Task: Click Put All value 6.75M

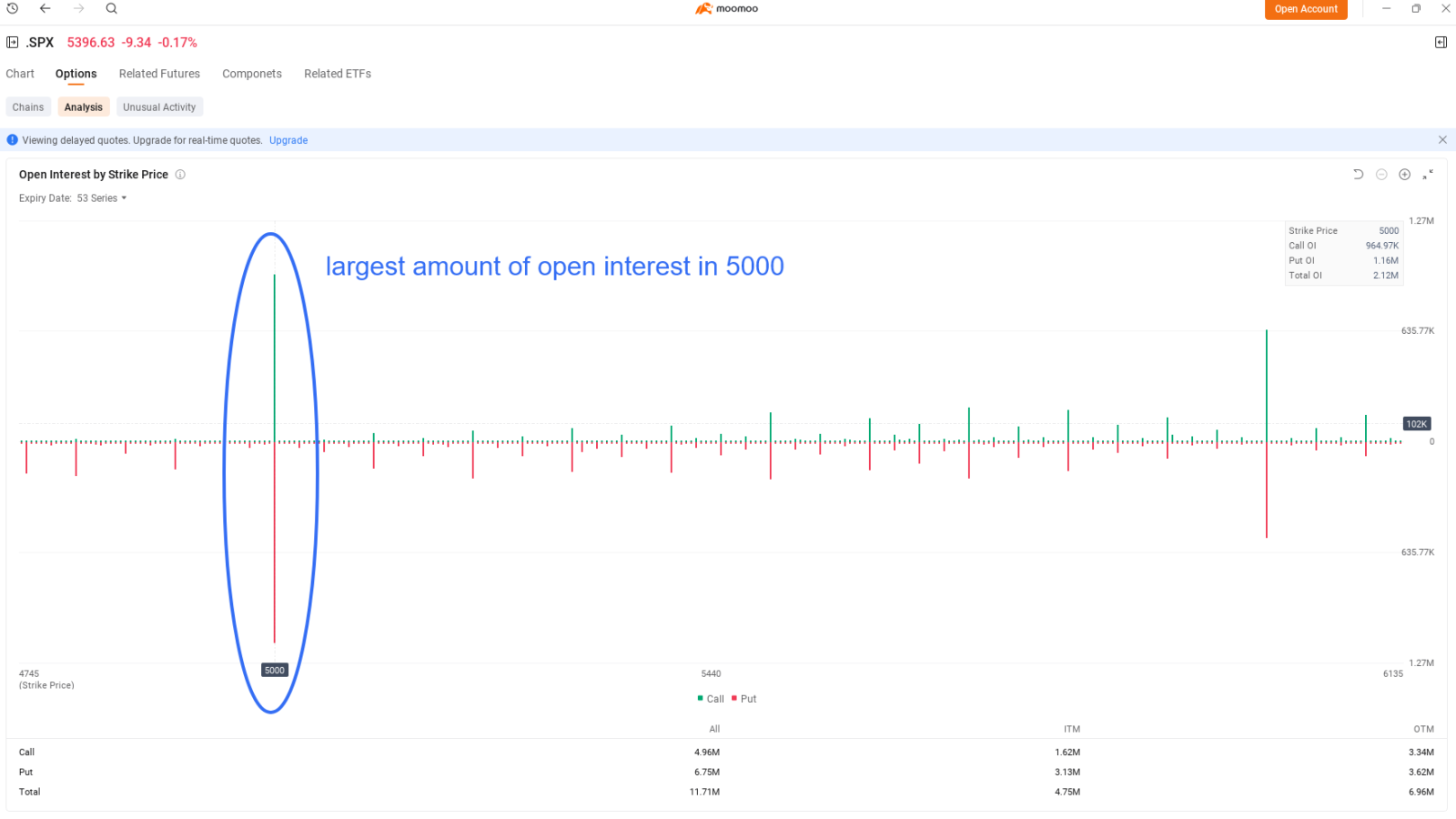Action: (707, 773)
